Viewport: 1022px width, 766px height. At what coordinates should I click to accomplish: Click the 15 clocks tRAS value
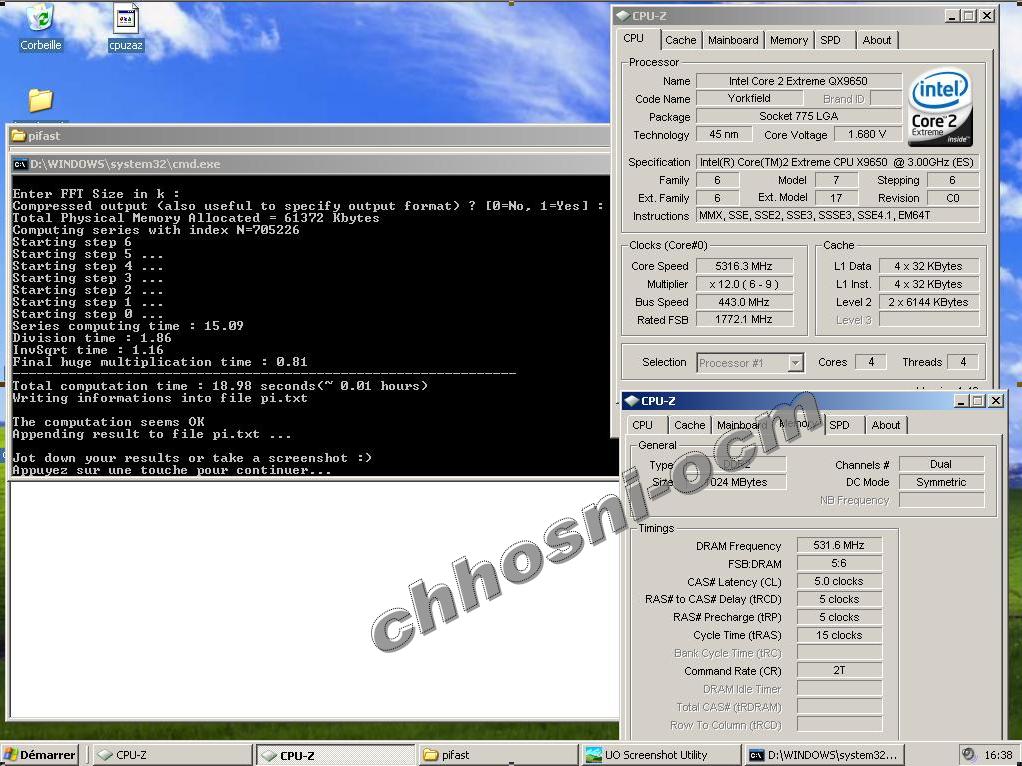[839, 635]
